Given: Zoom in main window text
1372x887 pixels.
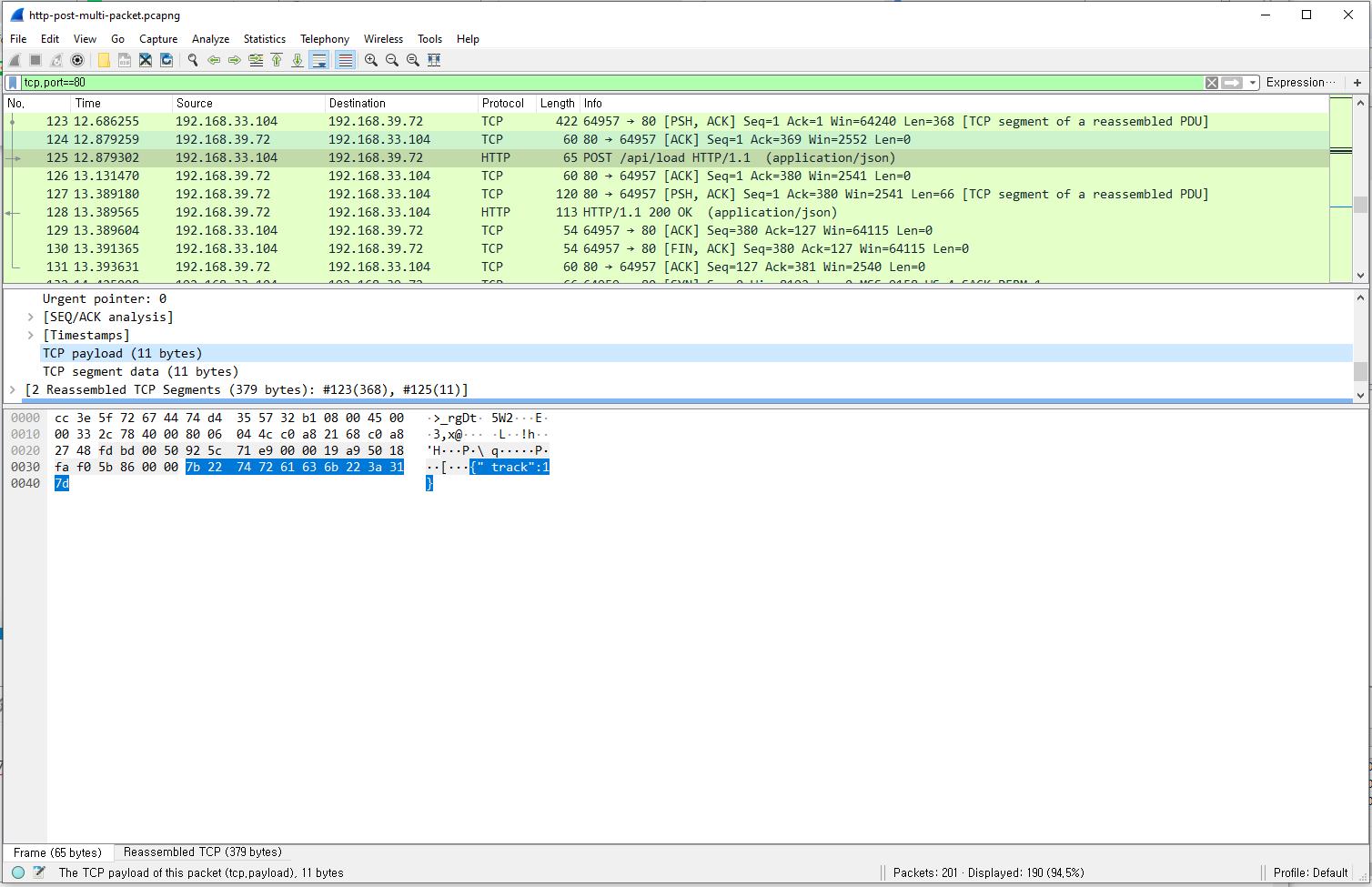Looking at the screenshot, I should [x=371, y=60].
